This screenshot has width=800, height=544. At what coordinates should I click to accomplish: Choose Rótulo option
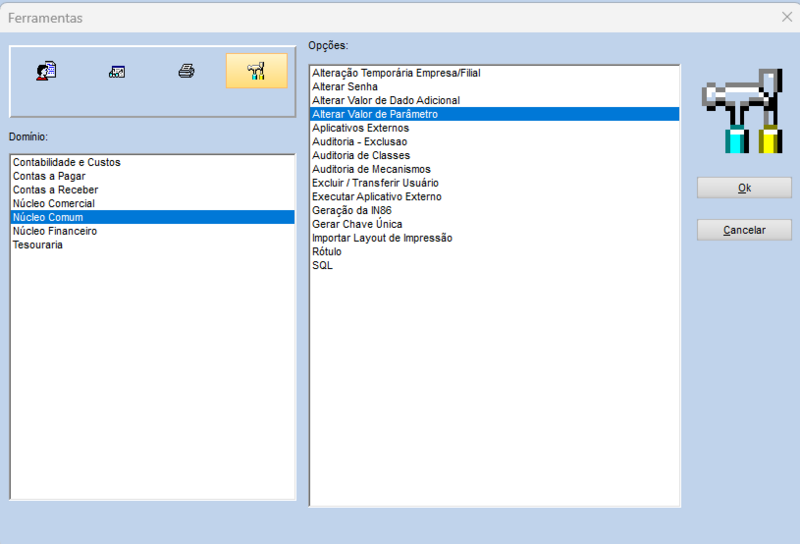[x=494, y=252]
